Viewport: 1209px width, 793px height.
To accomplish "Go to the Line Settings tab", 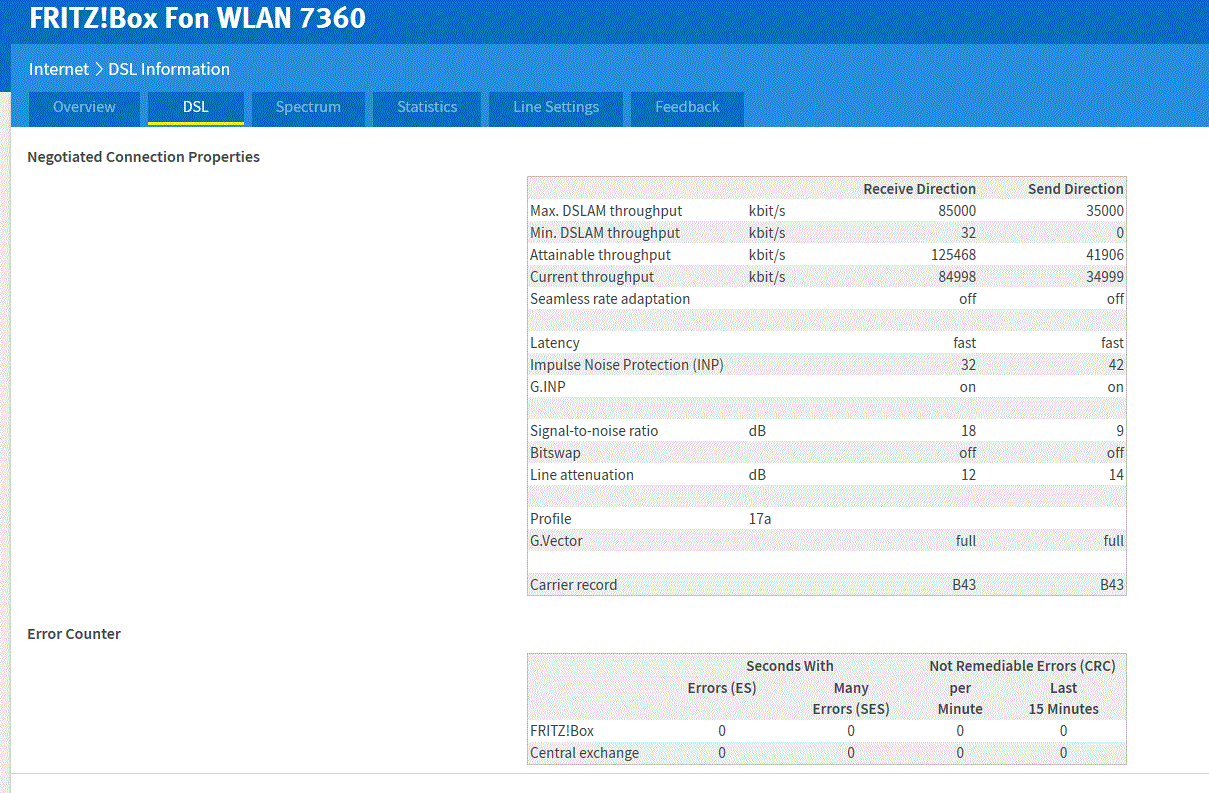I will pyautogui.click(x=556, y=107).
